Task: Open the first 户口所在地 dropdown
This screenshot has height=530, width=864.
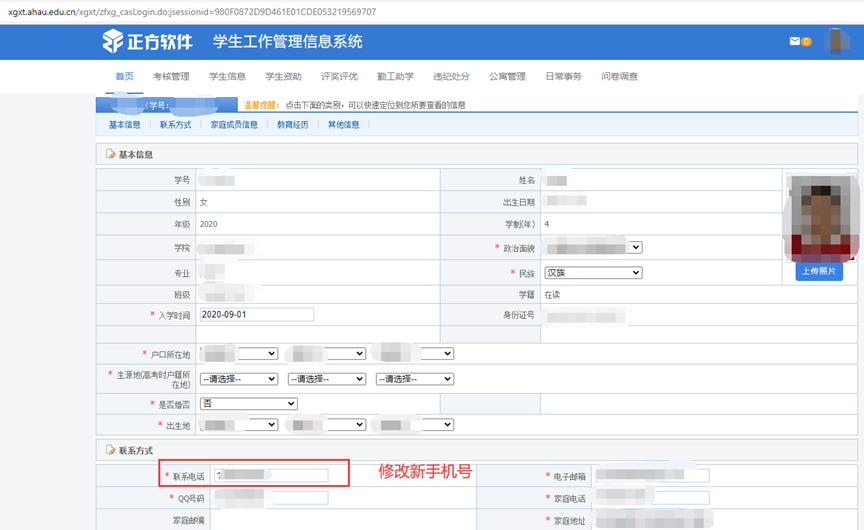Action: click(239, 353)
